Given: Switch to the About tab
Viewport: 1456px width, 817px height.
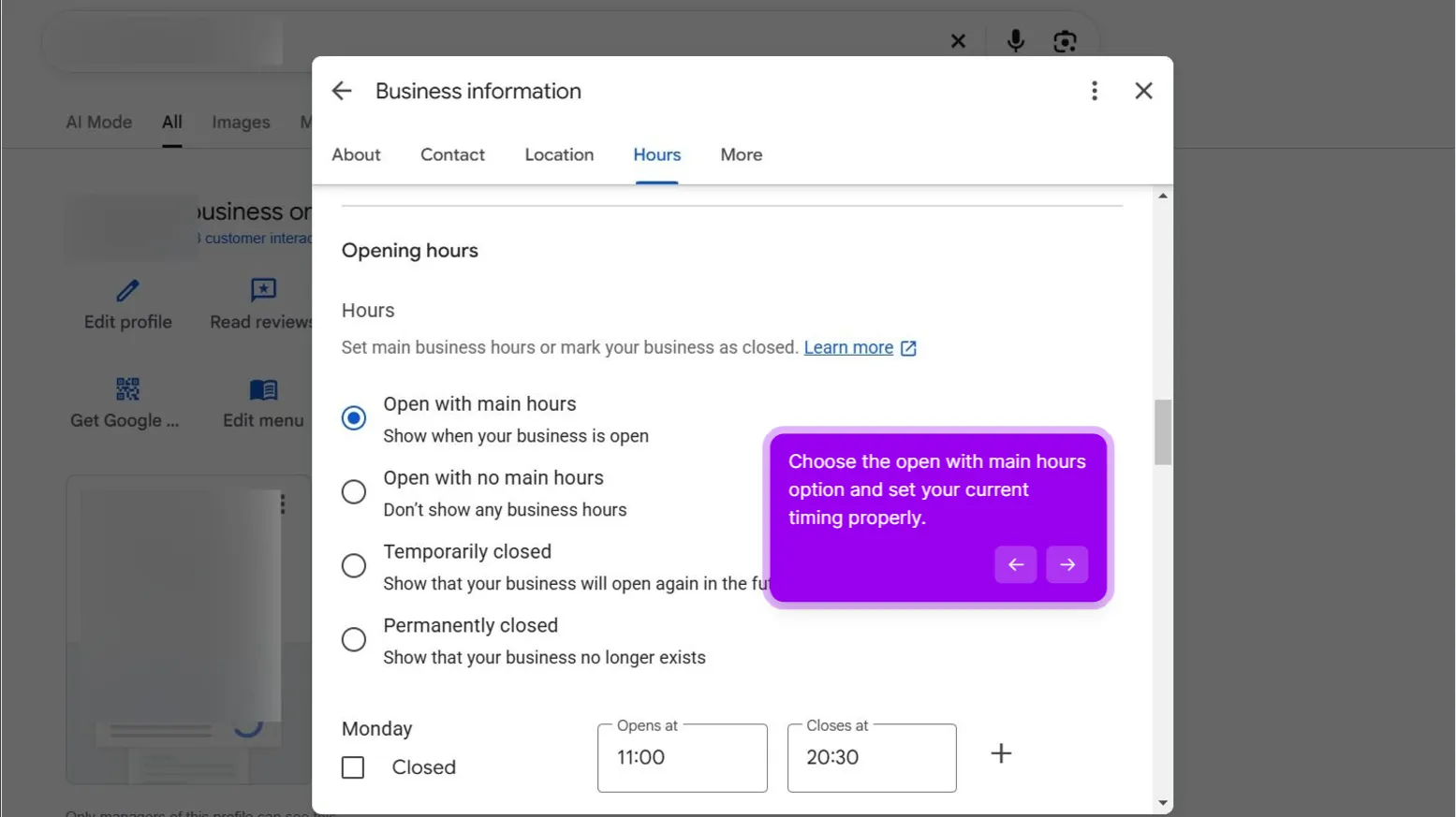Looking at the screenshot, I should click(x=356, y=155).
